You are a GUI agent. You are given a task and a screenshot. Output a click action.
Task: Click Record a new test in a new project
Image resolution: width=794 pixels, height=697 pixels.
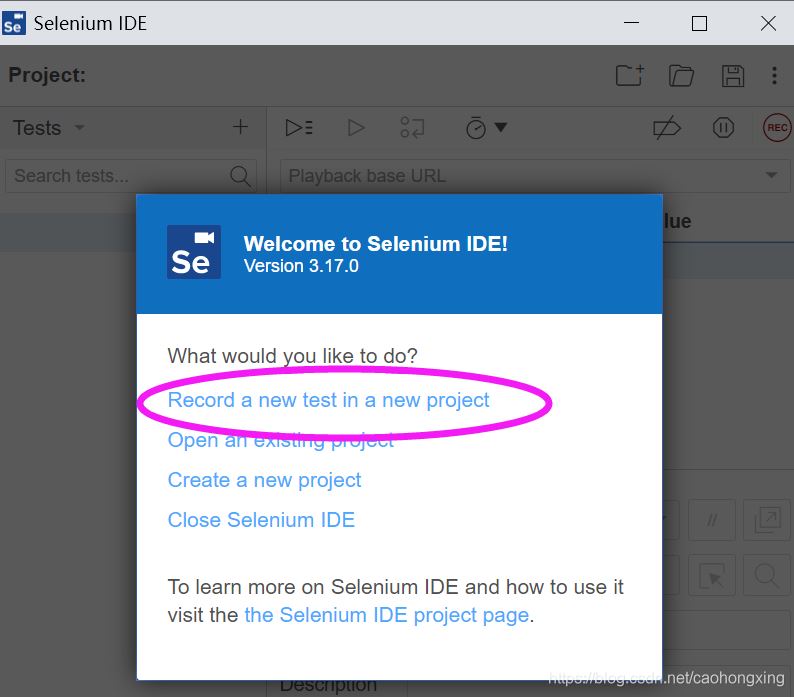pos(328,400)
